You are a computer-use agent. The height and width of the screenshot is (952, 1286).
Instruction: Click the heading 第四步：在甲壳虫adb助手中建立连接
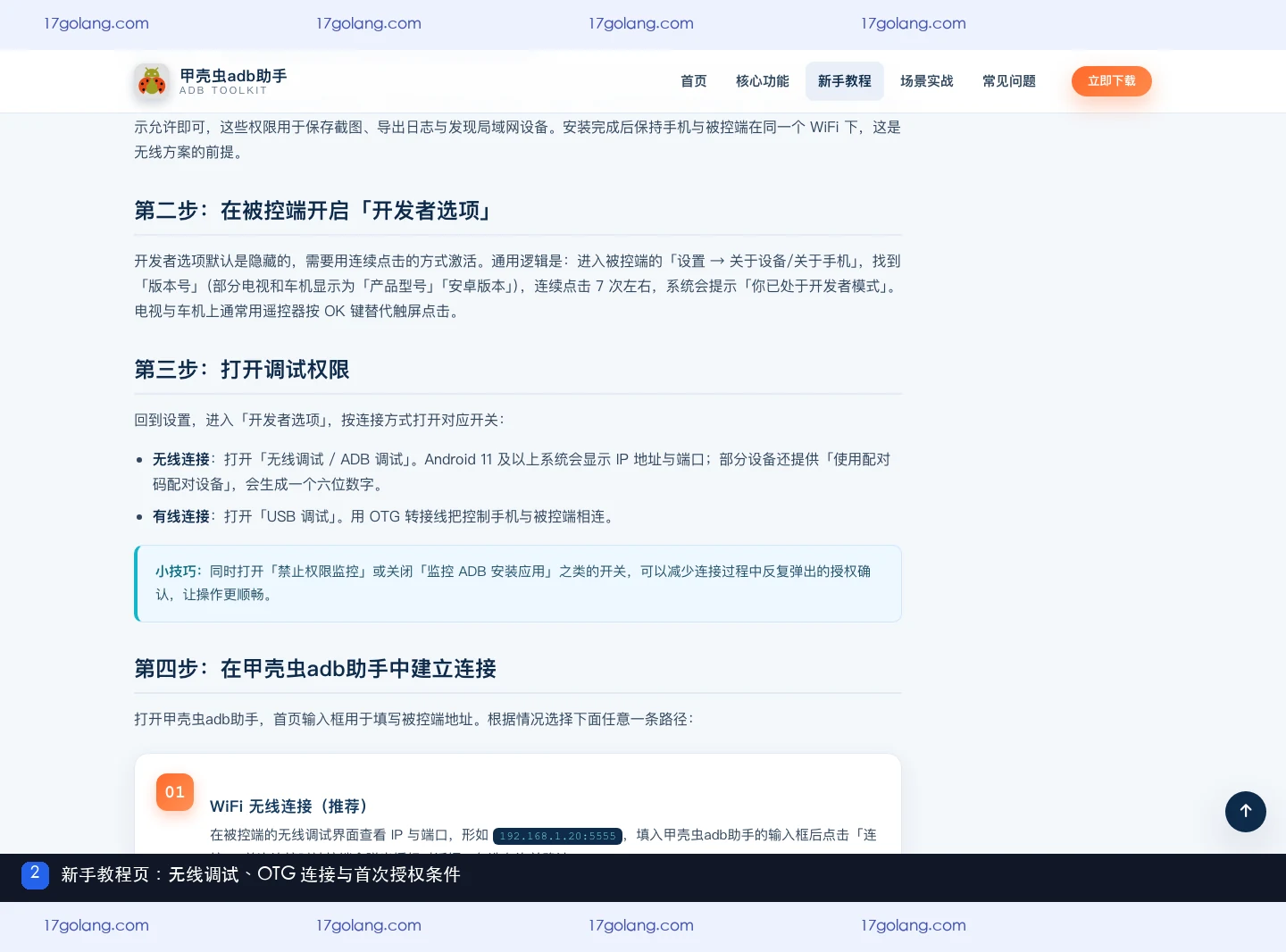[315, 669]
